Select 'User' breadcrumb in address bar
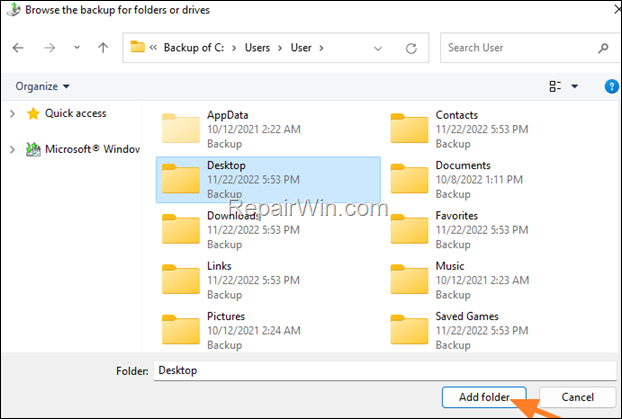 click(x=301, y=48)
